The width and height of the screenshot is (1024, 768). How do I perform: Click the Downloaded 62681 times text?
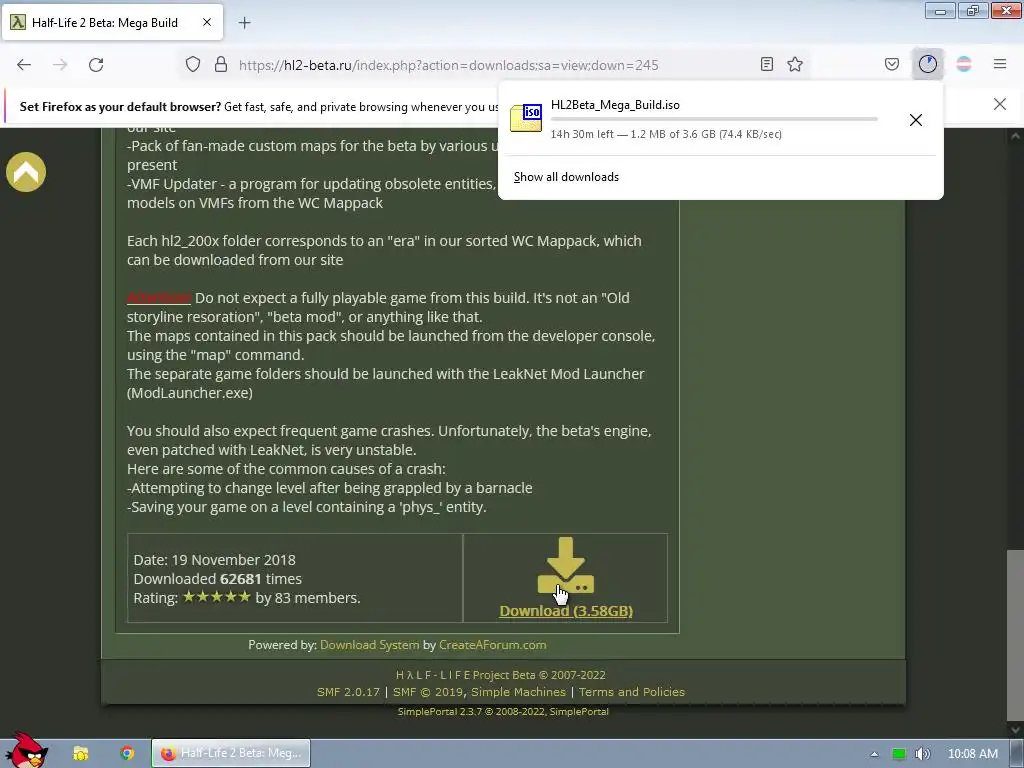[217, 579]
